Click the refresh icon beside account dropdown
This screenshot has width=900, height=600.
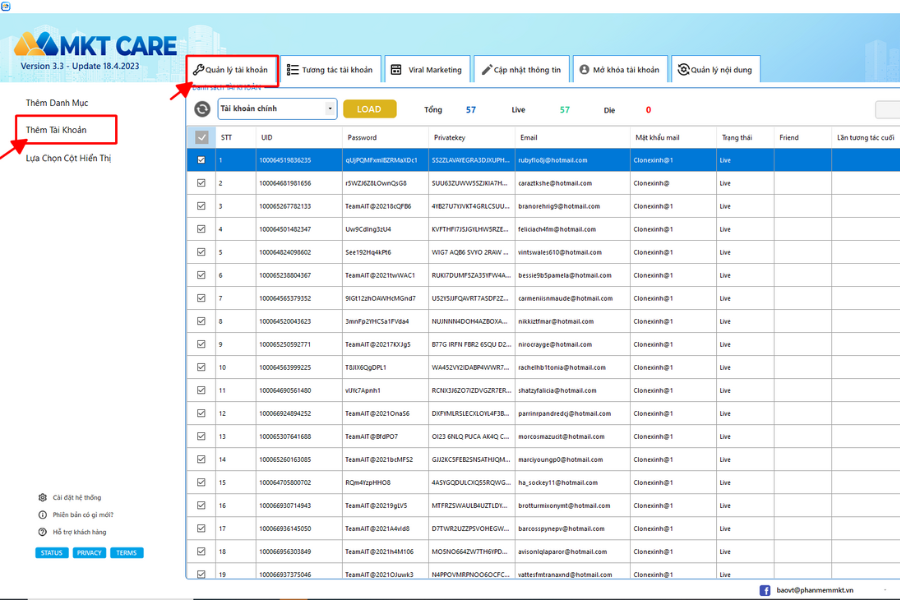pos(202,109)
